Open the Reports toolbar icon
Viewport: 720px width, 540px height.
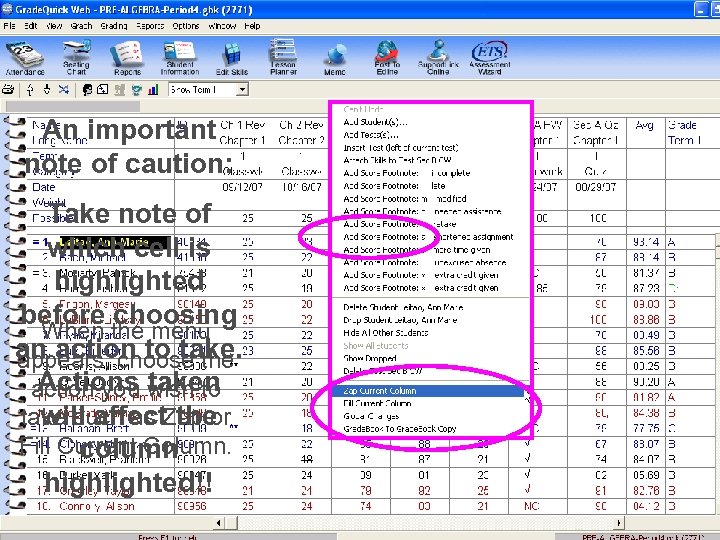pos(127,58)
